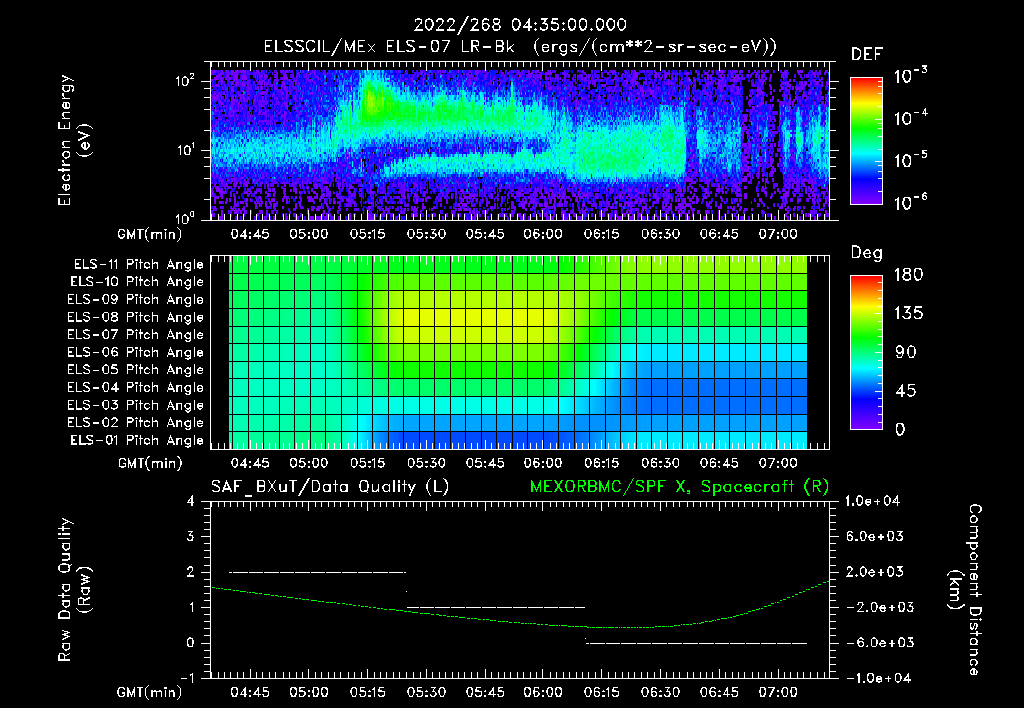Click '07:00' tick under pitch angle panel
Screen dimensions: 1024x708
click(x=778, y=463)
